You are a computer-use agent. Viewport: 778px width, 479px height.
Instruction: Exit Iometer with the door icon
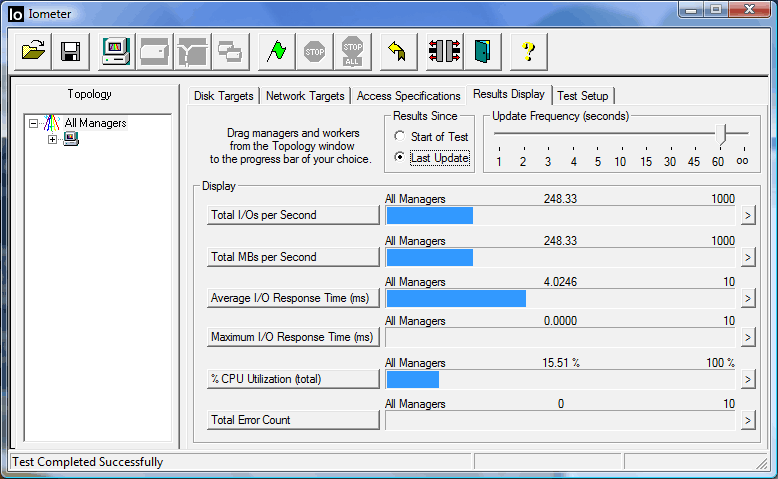tap(482, 51)
